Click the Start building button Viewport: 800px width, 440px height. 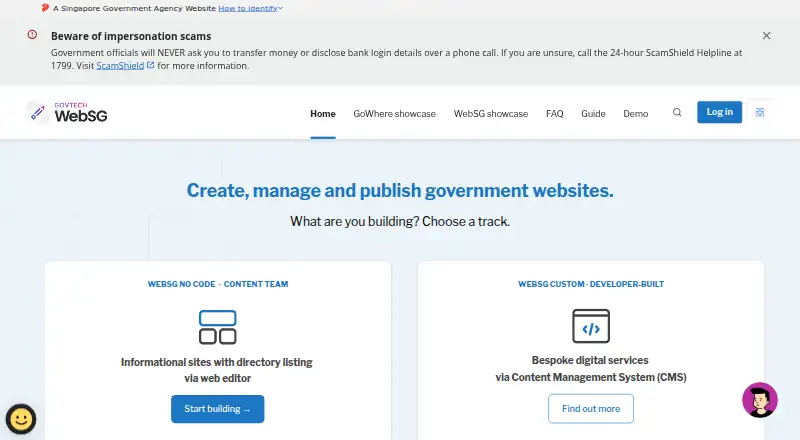(218, 409)
